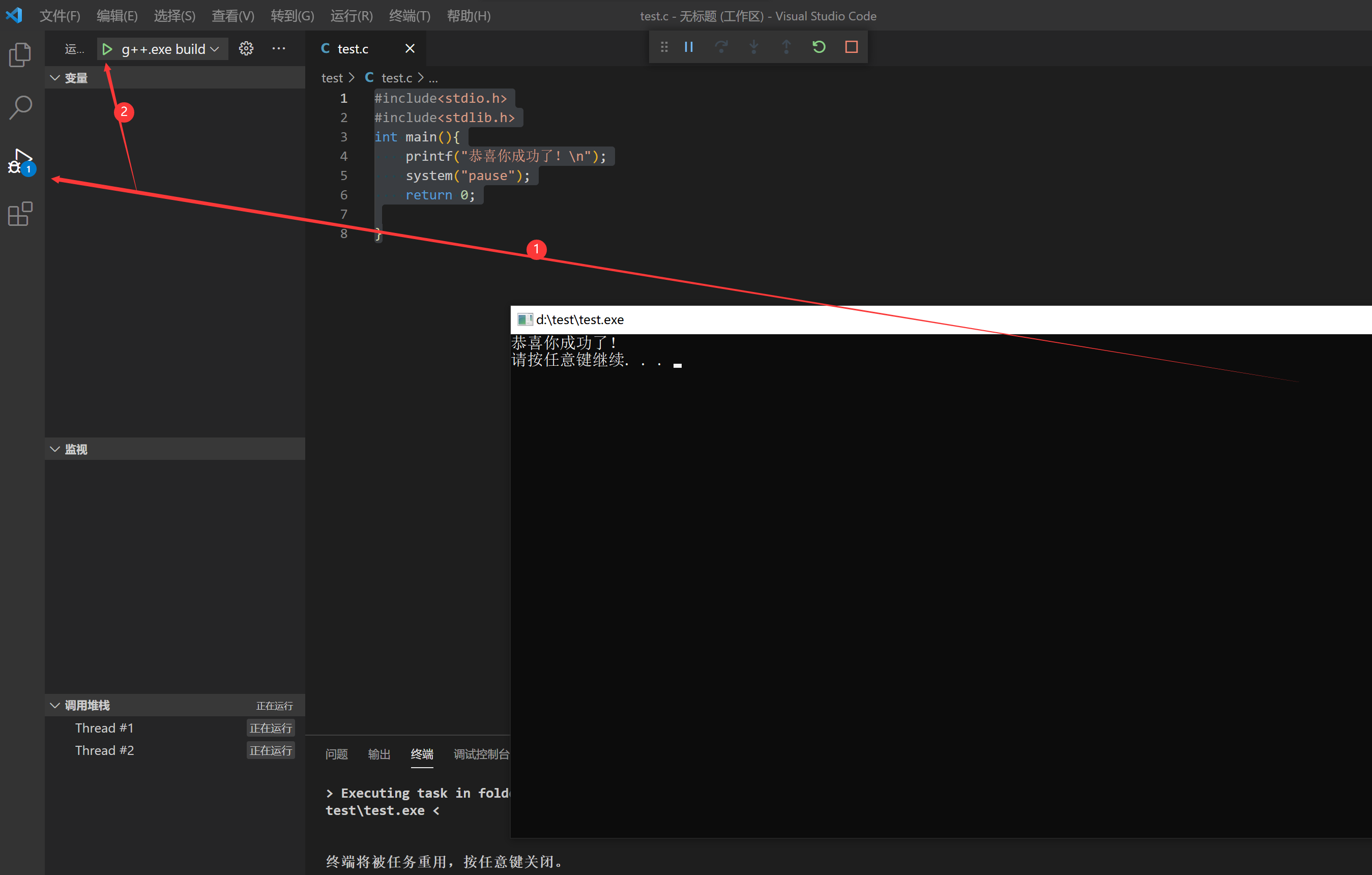Close the test.c editor tab
Screen dimensions: 1372x875
click(x=410, y=49)
